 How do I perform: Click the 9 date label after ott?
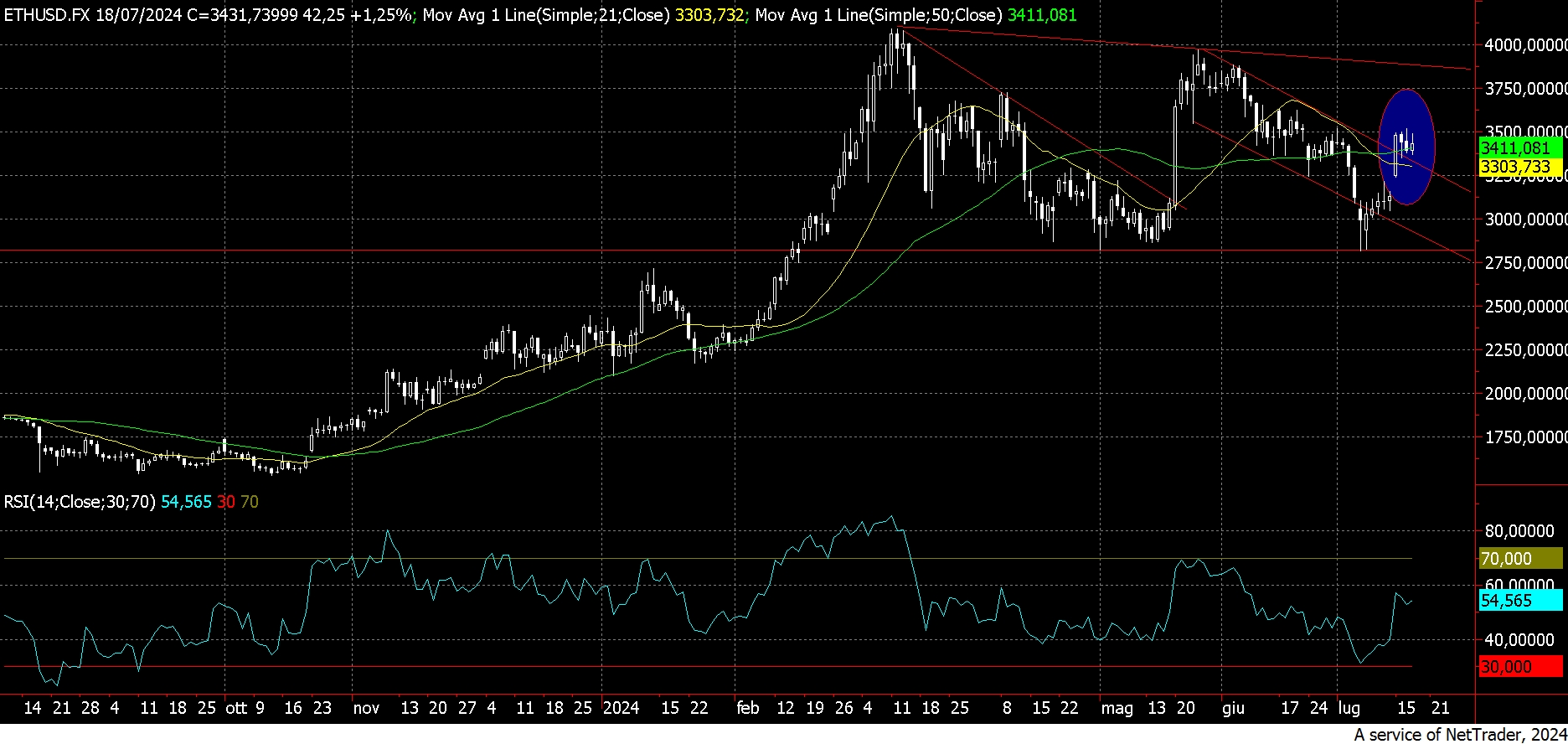(x=260, y=708)
